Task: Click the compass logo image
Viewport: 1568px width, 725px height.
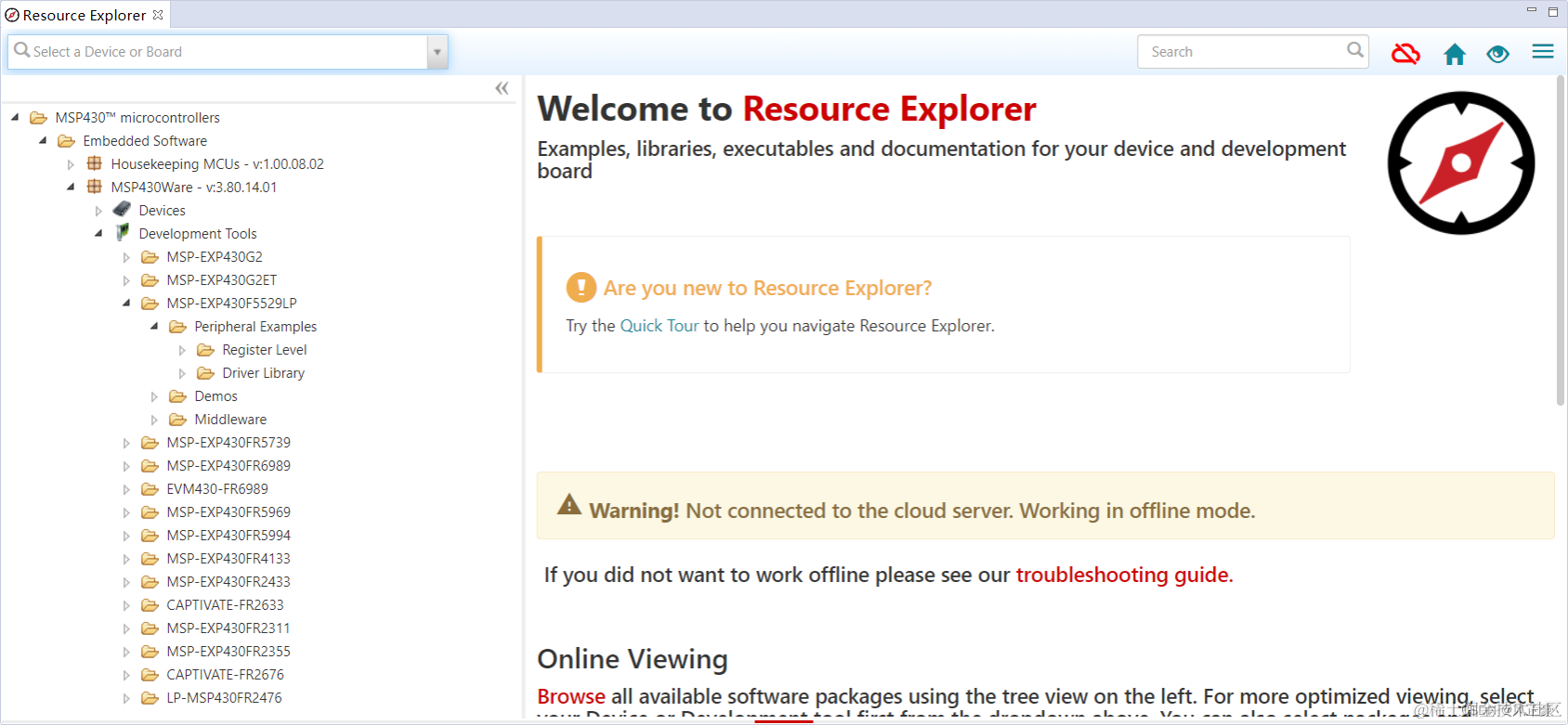Action: tap(1461, 162)
